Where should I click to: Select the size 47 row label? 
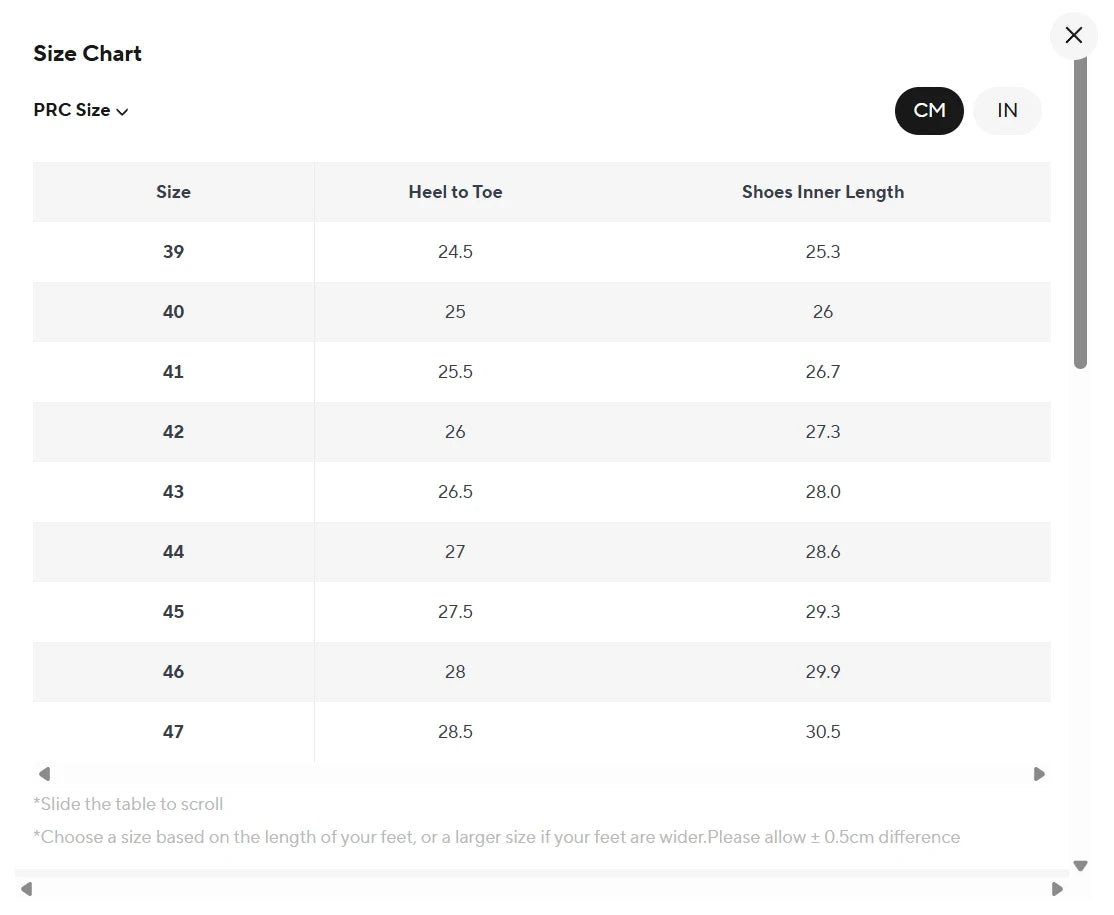pyautogui.click(x=173, y=732)
